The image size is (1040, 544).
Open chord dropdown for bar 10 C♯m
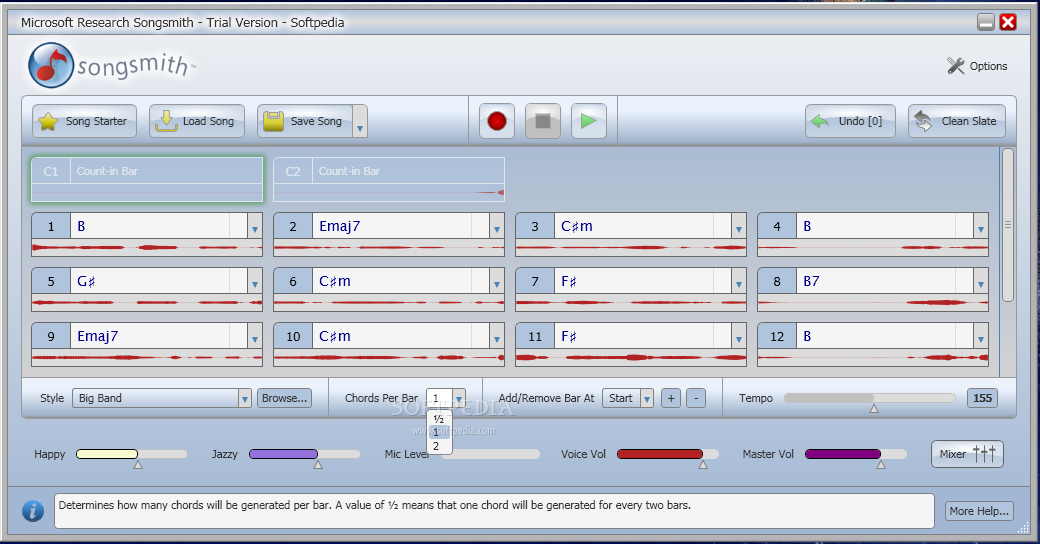[x=497, y=336]
